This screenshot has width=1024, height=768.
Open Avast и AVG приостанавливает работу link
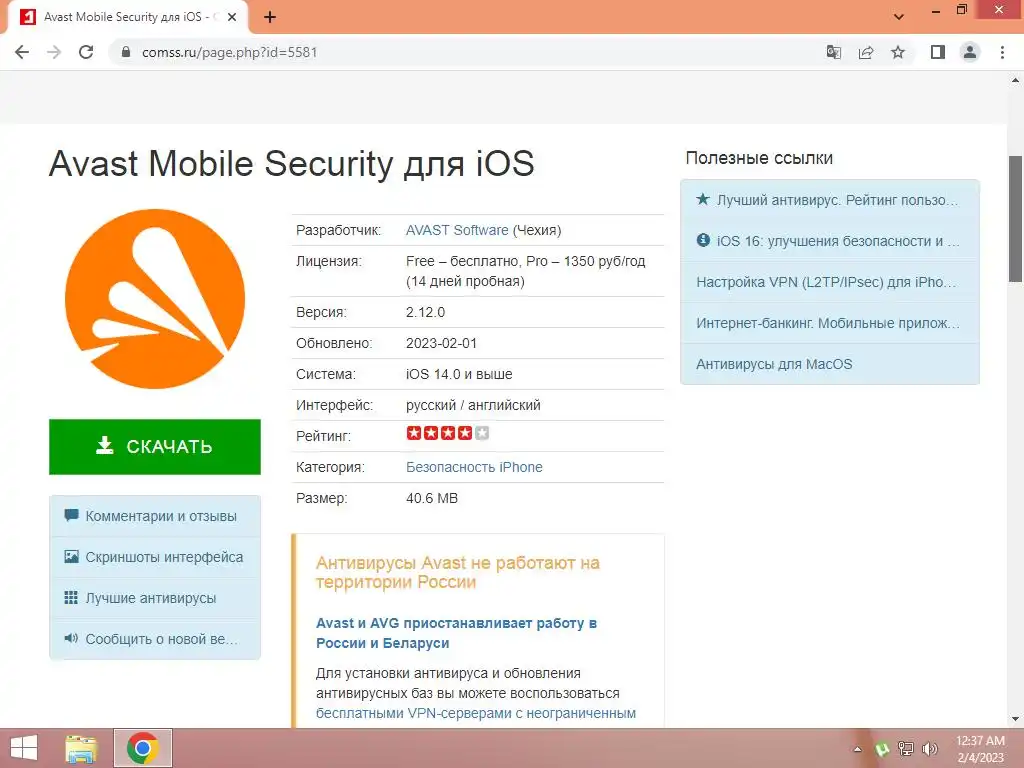coord(456,633)
